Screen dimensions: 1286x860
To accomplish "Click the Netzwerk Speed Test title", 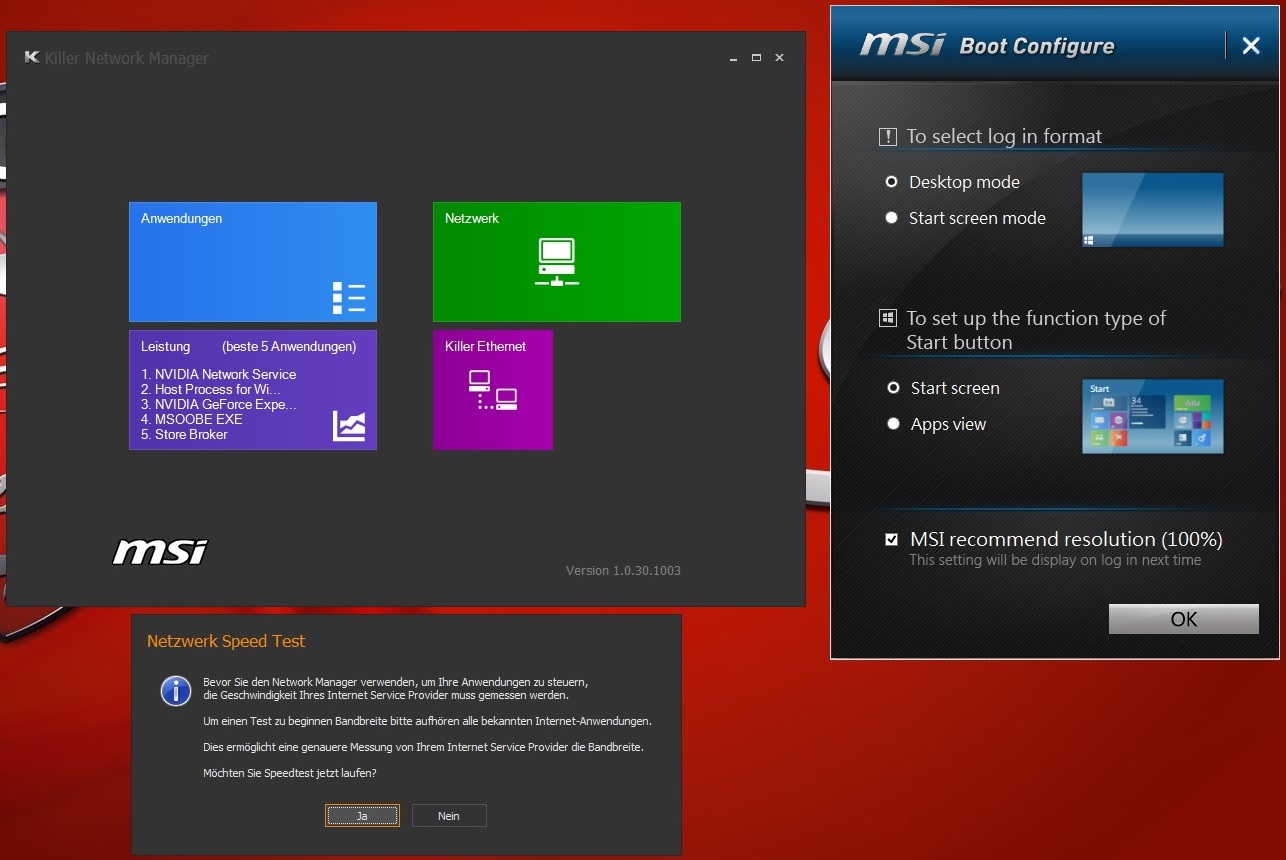I will (x=226, y=641).
